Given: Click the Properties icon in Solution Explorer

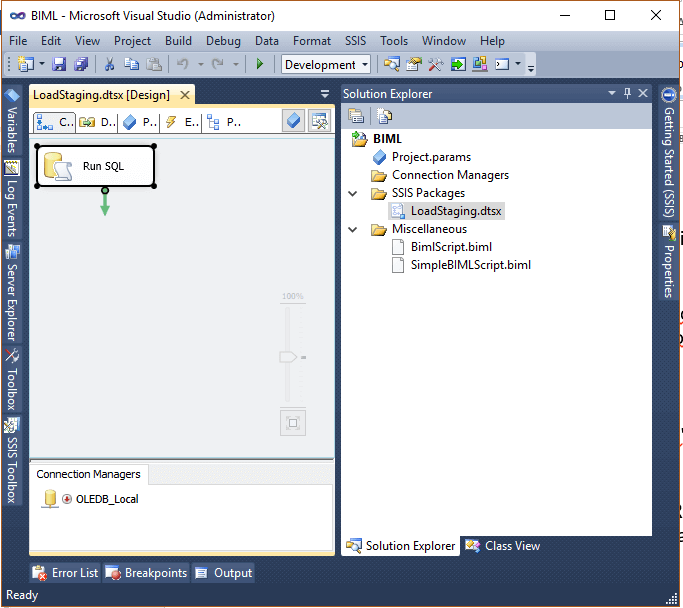Looking at the screenshot, I should [356, 116].
